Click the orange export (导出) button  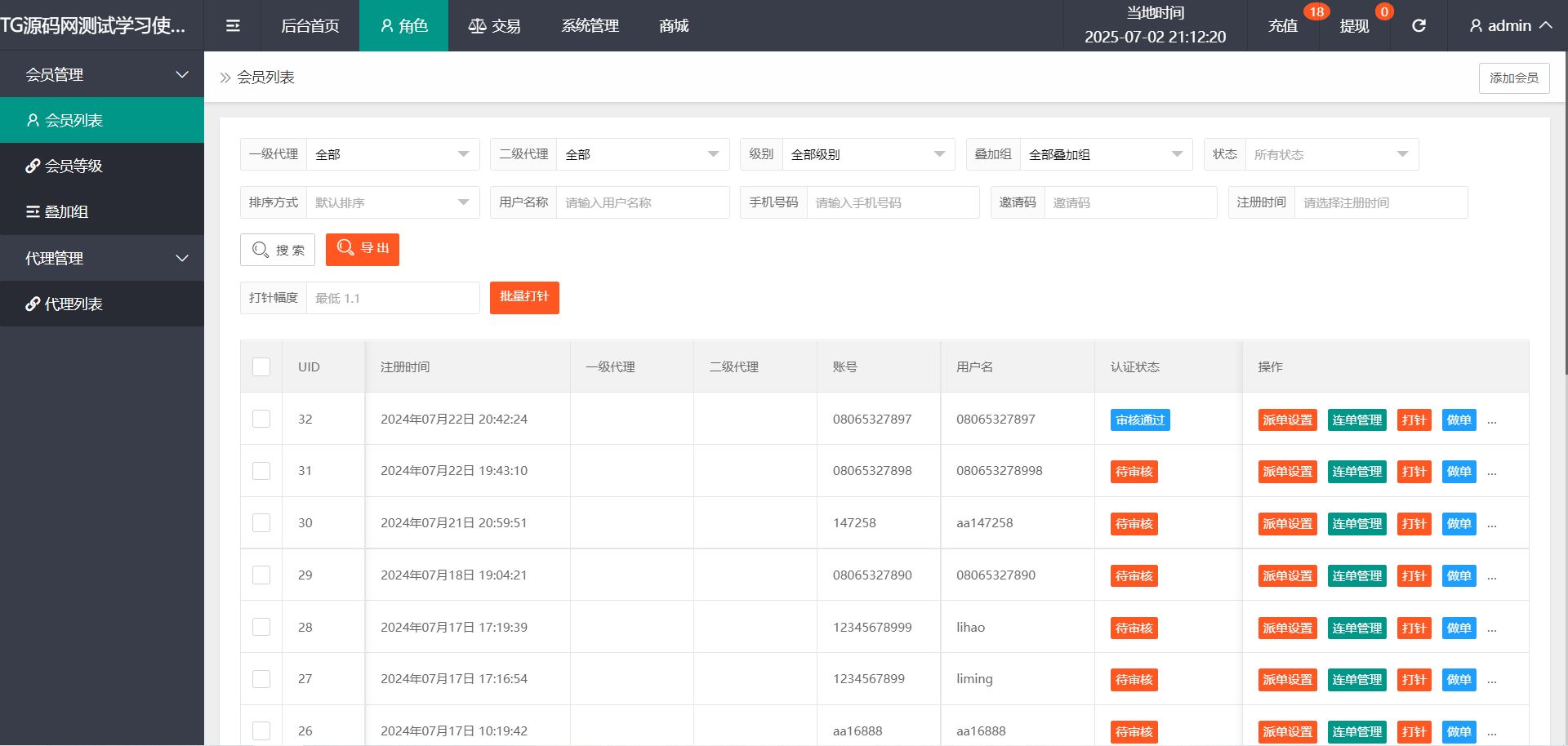(x=363, y=249)
